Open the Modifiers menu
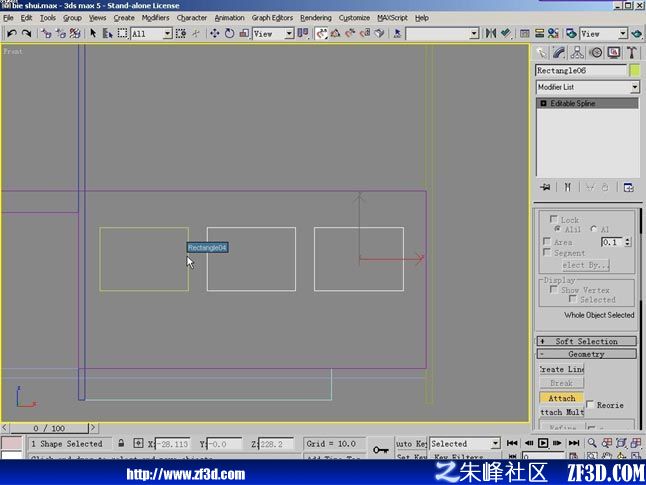Viewport: 646px width, 485px height. click(155, 18)
